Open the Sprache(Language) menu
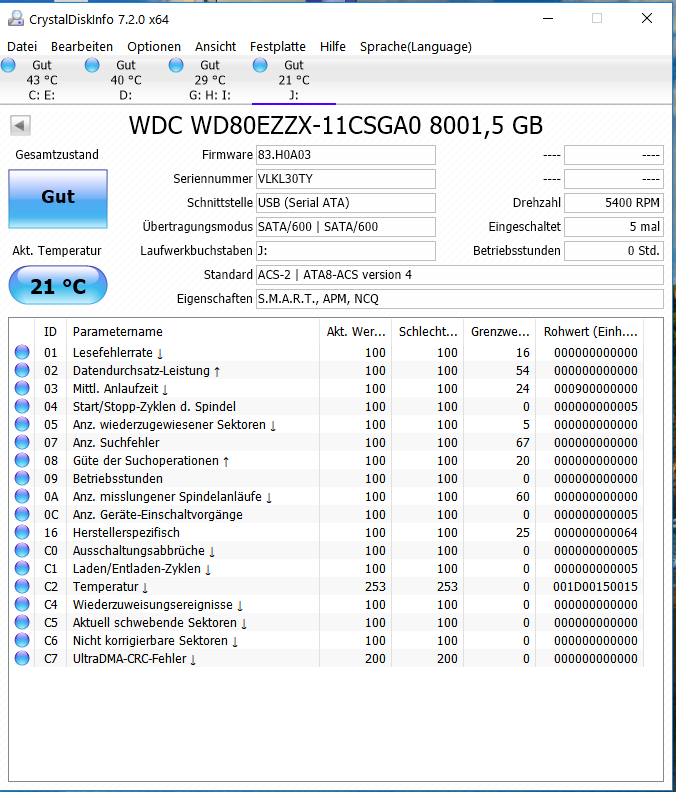 coord(416,46)
